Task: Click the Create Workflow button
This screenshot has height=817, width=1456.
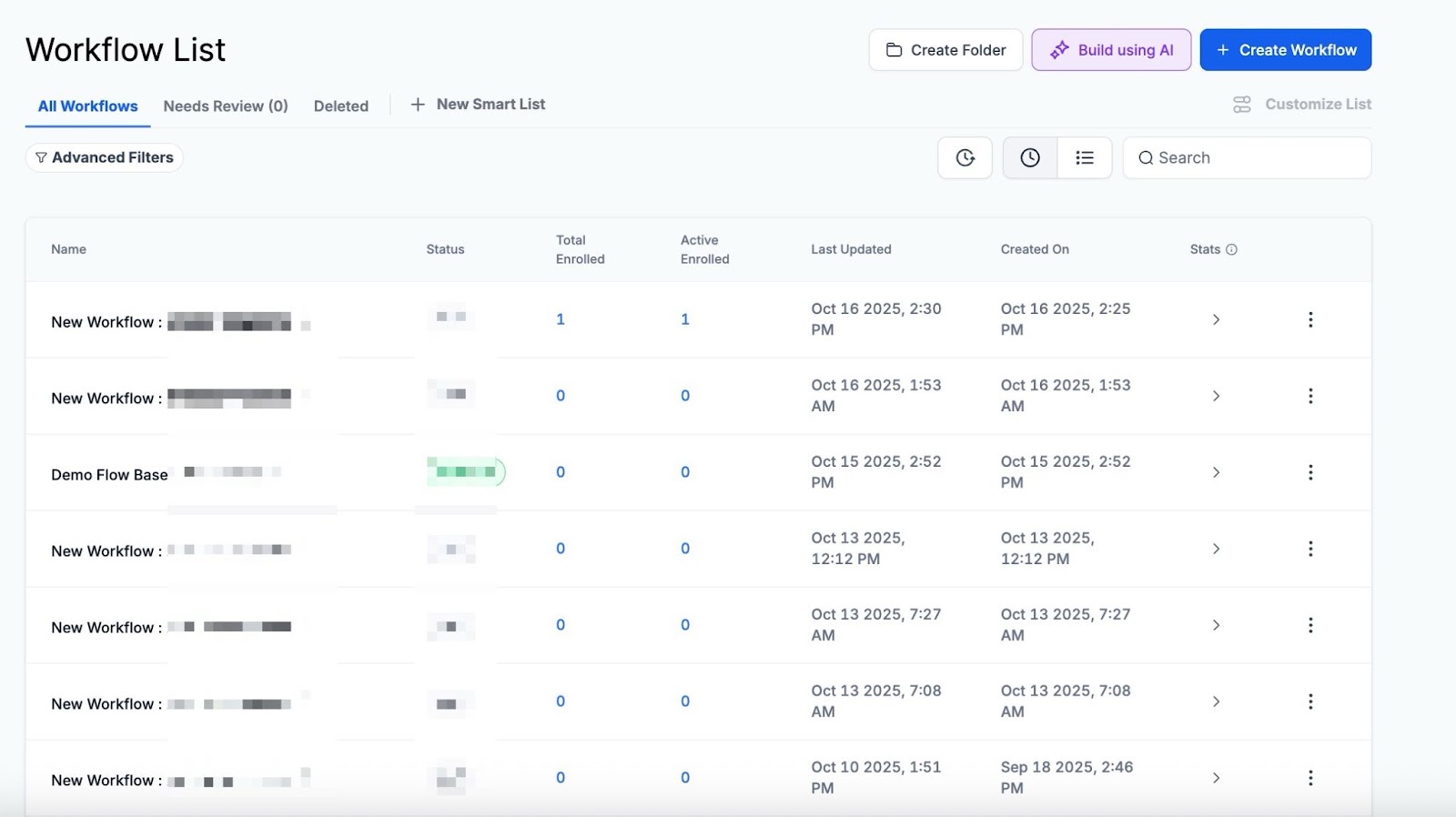Action: pyautogui.click(x=1285, y=50)
